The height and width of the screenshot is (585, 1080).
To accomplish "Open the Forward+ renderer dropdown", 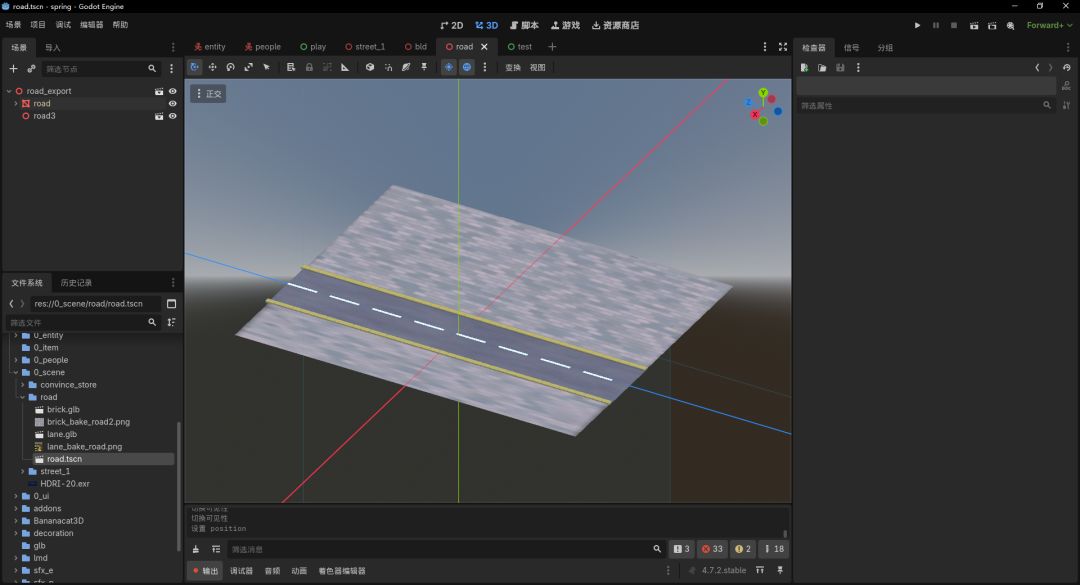I will tap(1050, 25).
